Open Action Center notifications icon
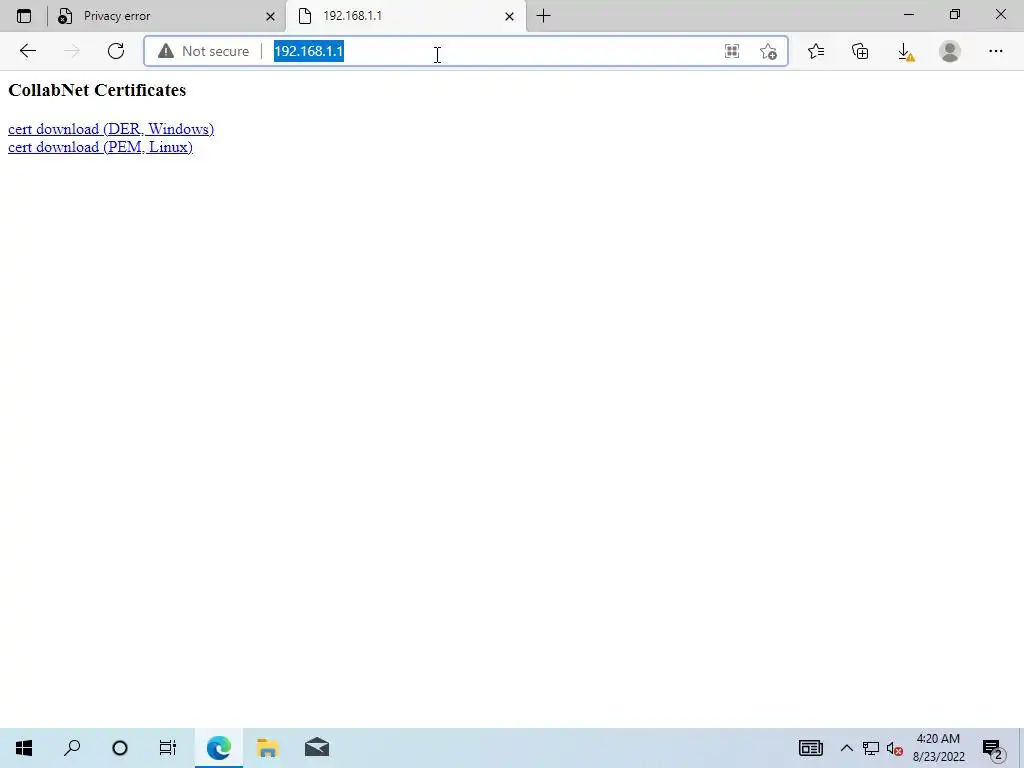 coord(992,748)
